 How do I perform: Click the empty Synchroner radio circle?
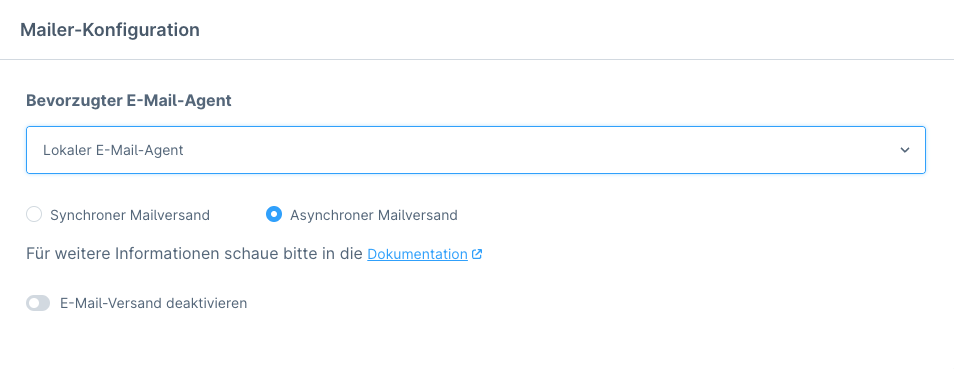click(x=34, y=214)
